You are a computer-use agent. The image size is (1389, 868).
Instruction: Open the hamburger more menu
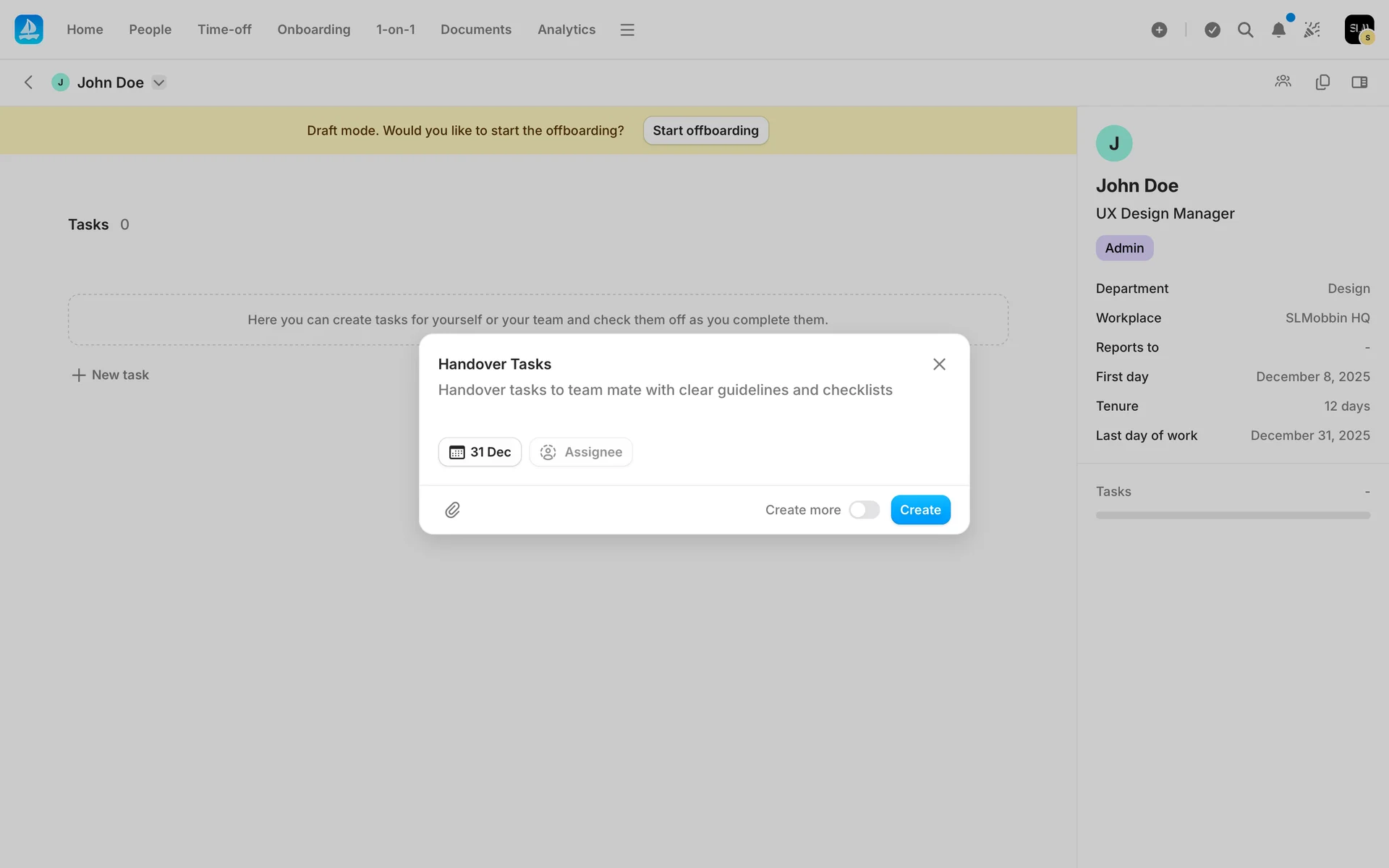(x=627, y=30)
